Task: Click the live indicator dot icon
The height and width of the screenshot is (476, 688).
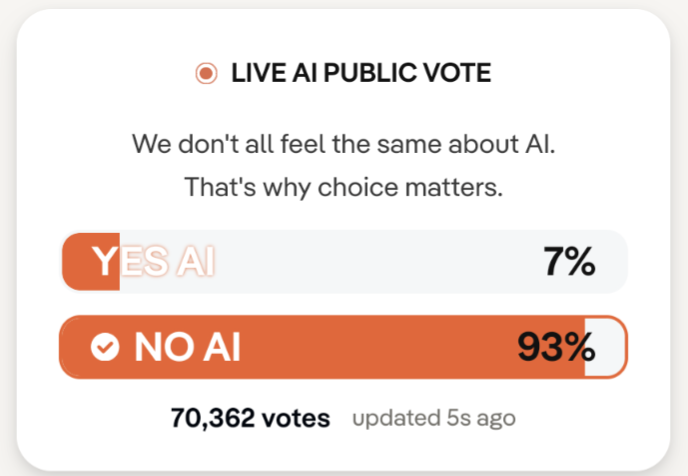Action: (207, 73)
